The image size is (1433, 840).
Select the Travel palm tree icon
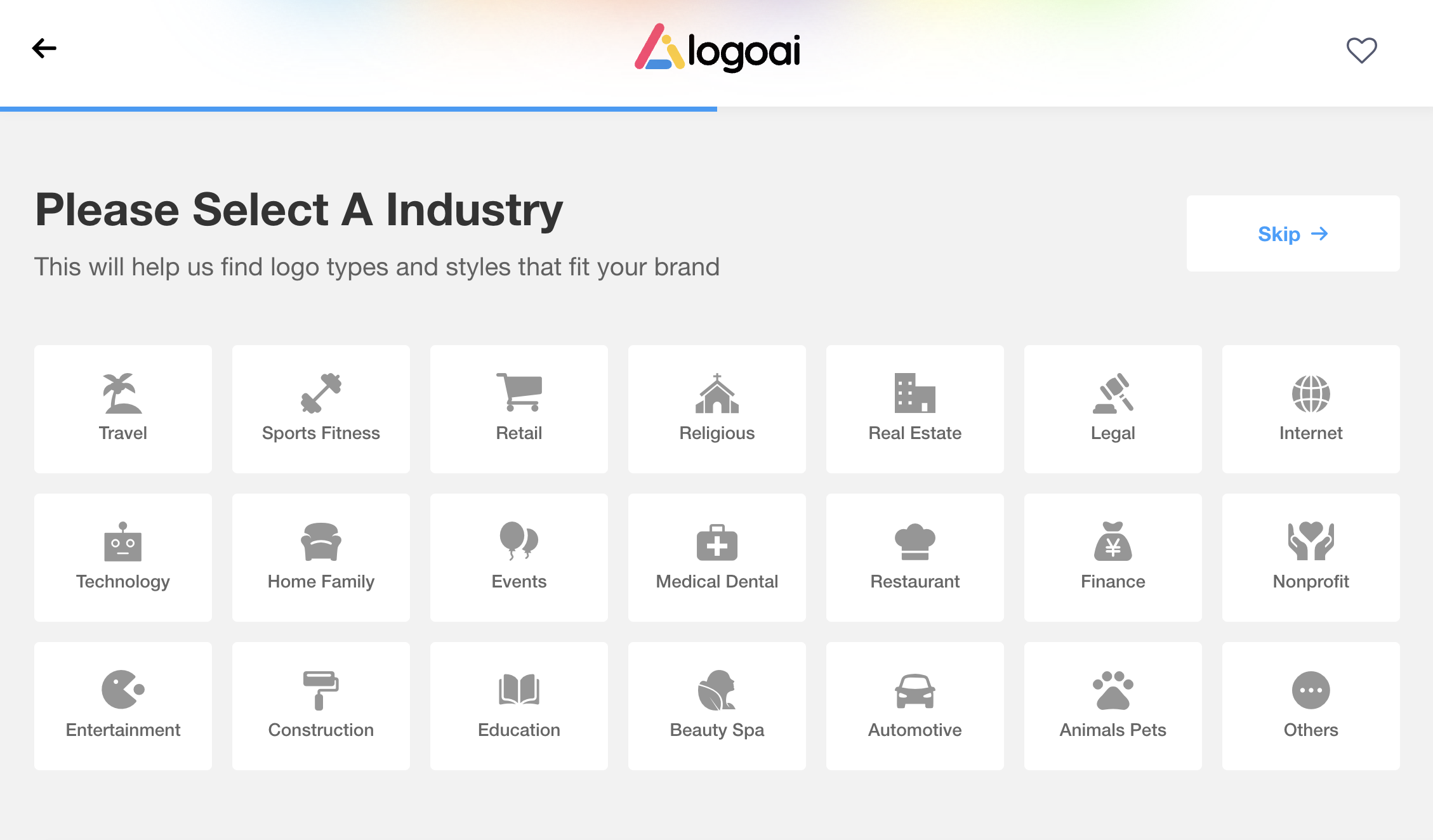122,393
